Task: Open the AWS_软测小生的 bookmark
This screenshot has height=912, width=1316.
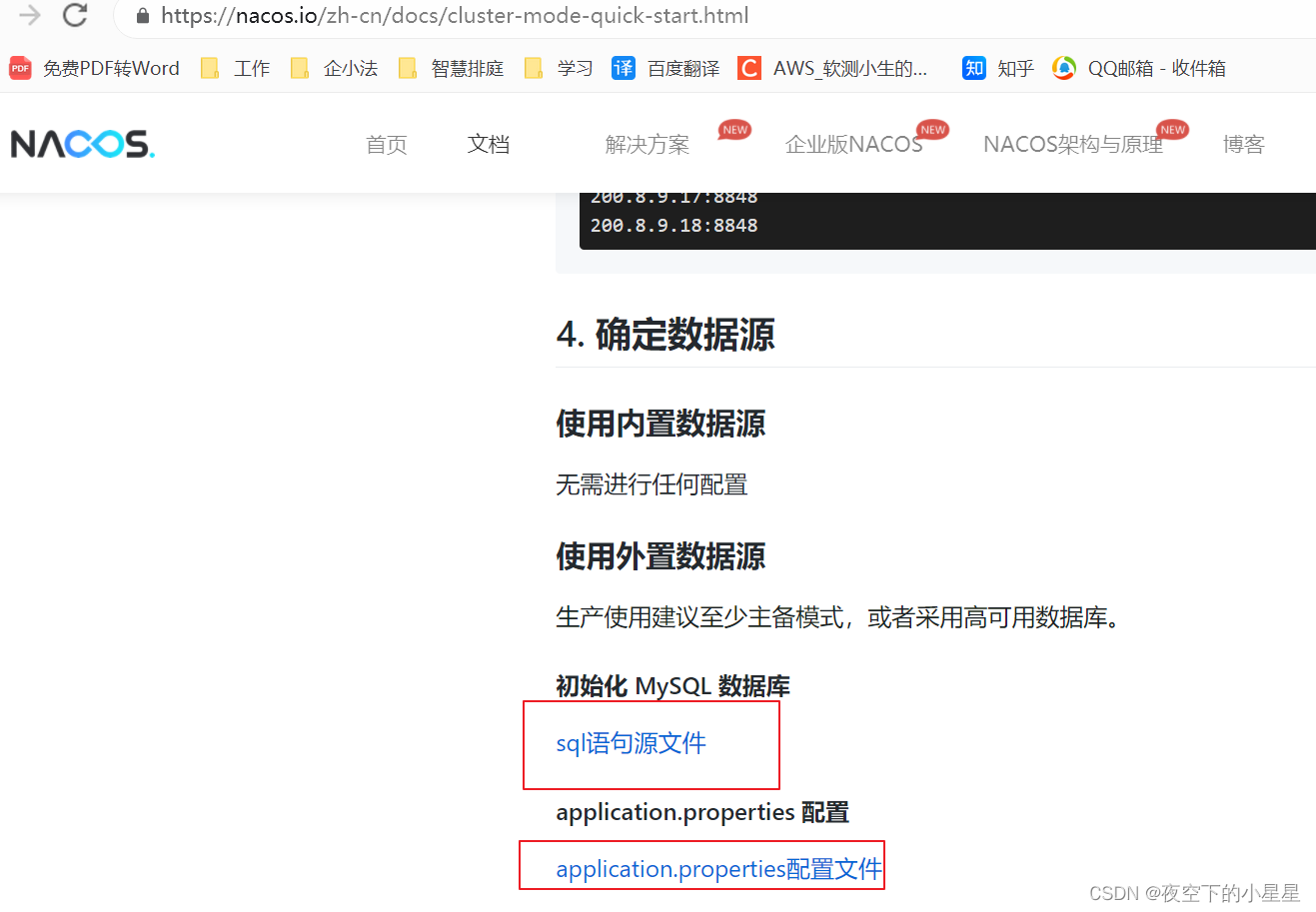Action: click(833, 68)
